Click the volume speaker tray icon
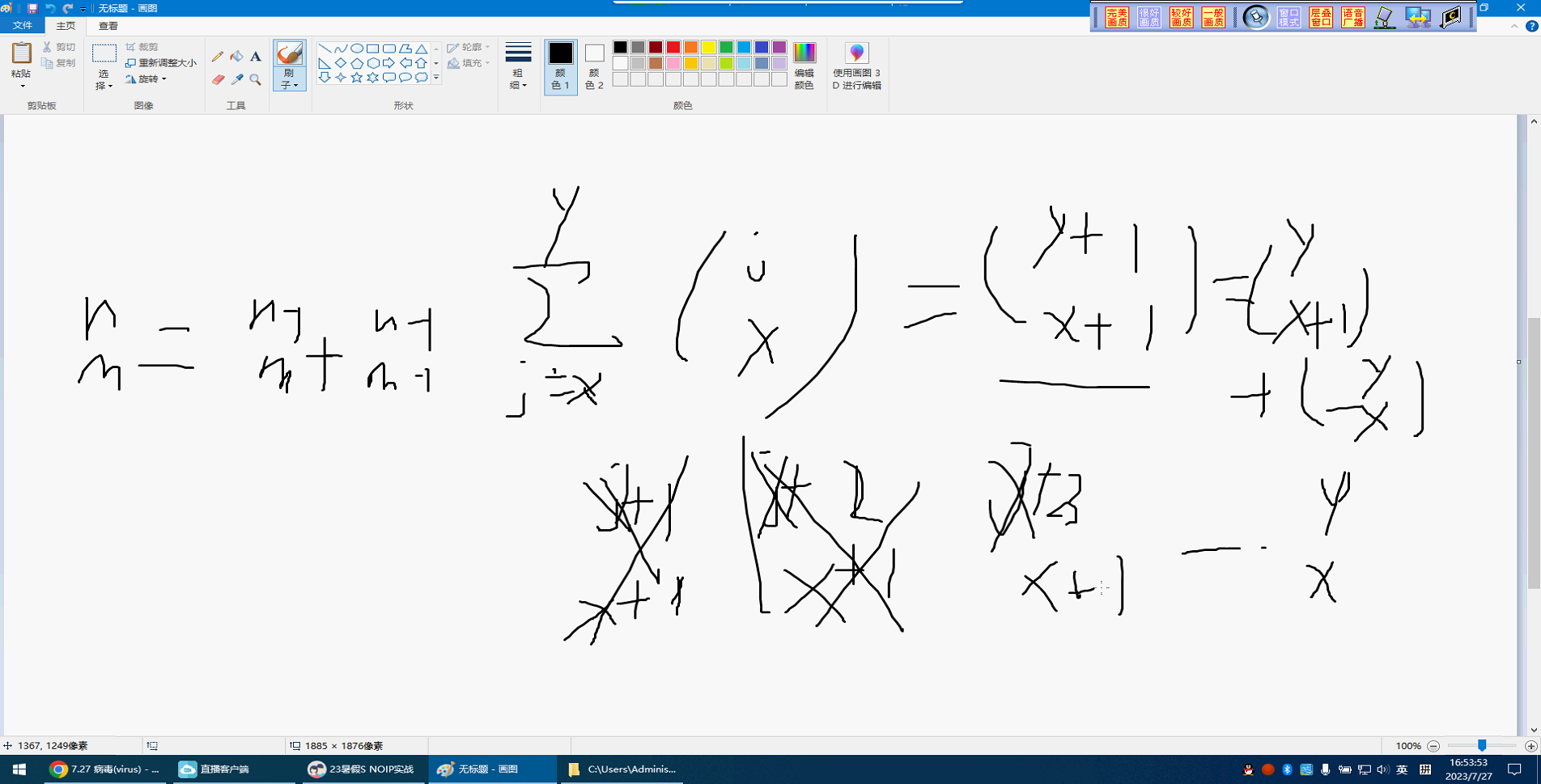Viewport: 1541px width, 784px height. (x=1382, y=769)
